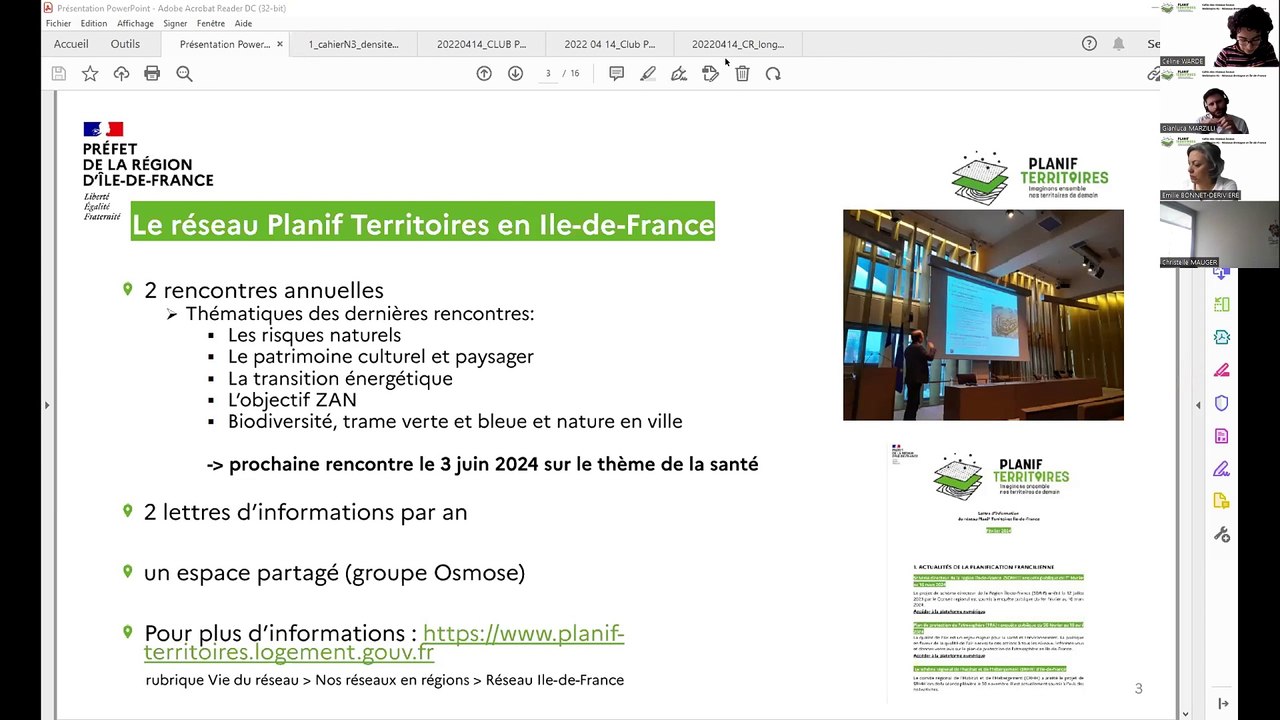Close the Présentation PowerPoint tab
Image resolution: width=1280 pixels, height=720 pixels.
tap(280, 44)
